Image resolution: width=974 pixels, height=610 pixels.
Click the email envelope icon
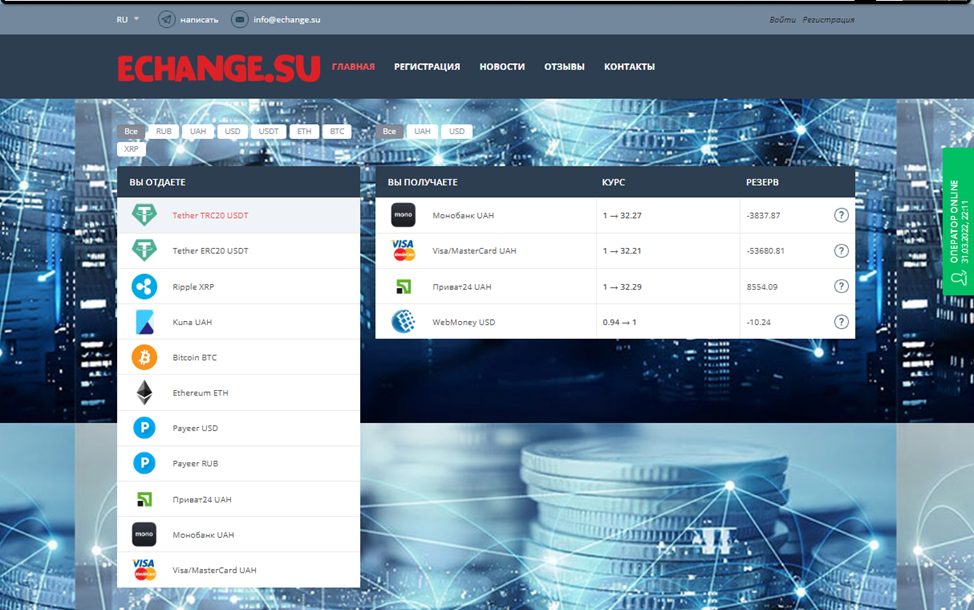[240, 19]
